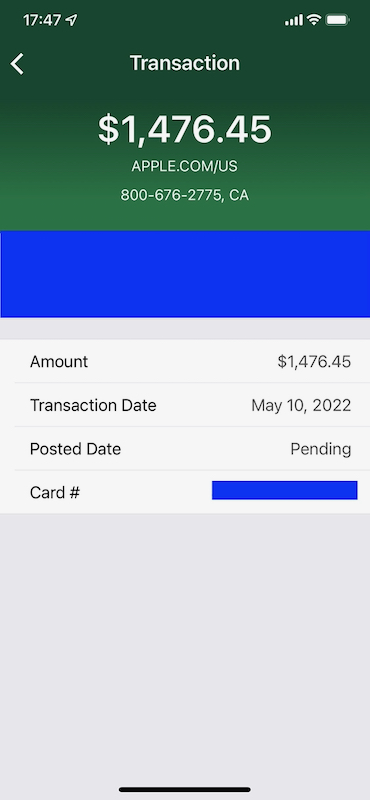Image resolution: width=370 pixels, height=800 pixels.
Task: Tap the Wi-Fi status icon
Action: tap(313, 20)
